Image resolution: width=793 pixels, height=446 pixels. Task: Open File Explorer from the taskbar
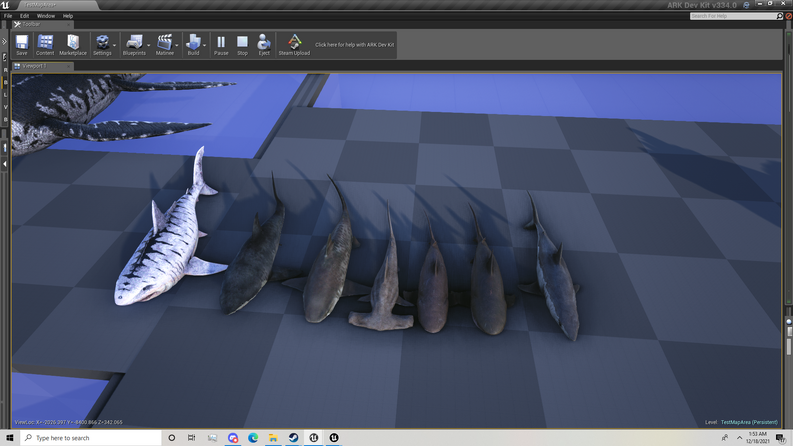pyautogui.click(x=273, y=437)
